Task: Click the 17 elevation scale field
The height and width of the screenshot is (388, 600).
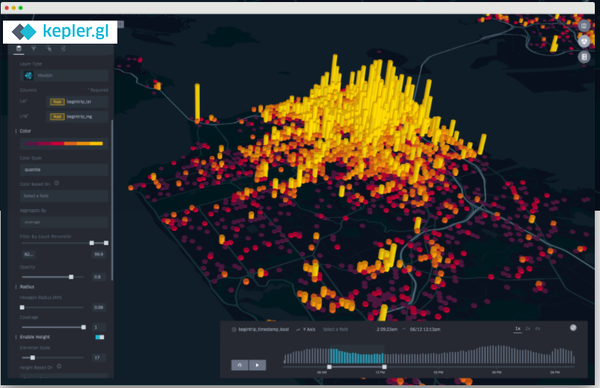Action: point(99,357)
